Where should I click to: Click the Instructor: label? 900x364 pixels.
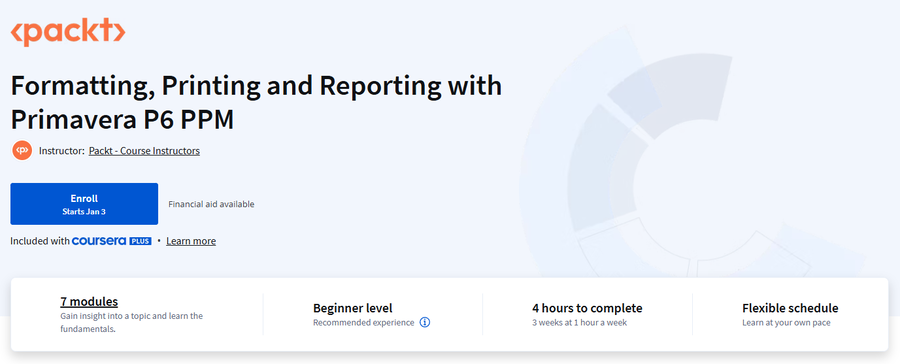(x=61, y=151)
